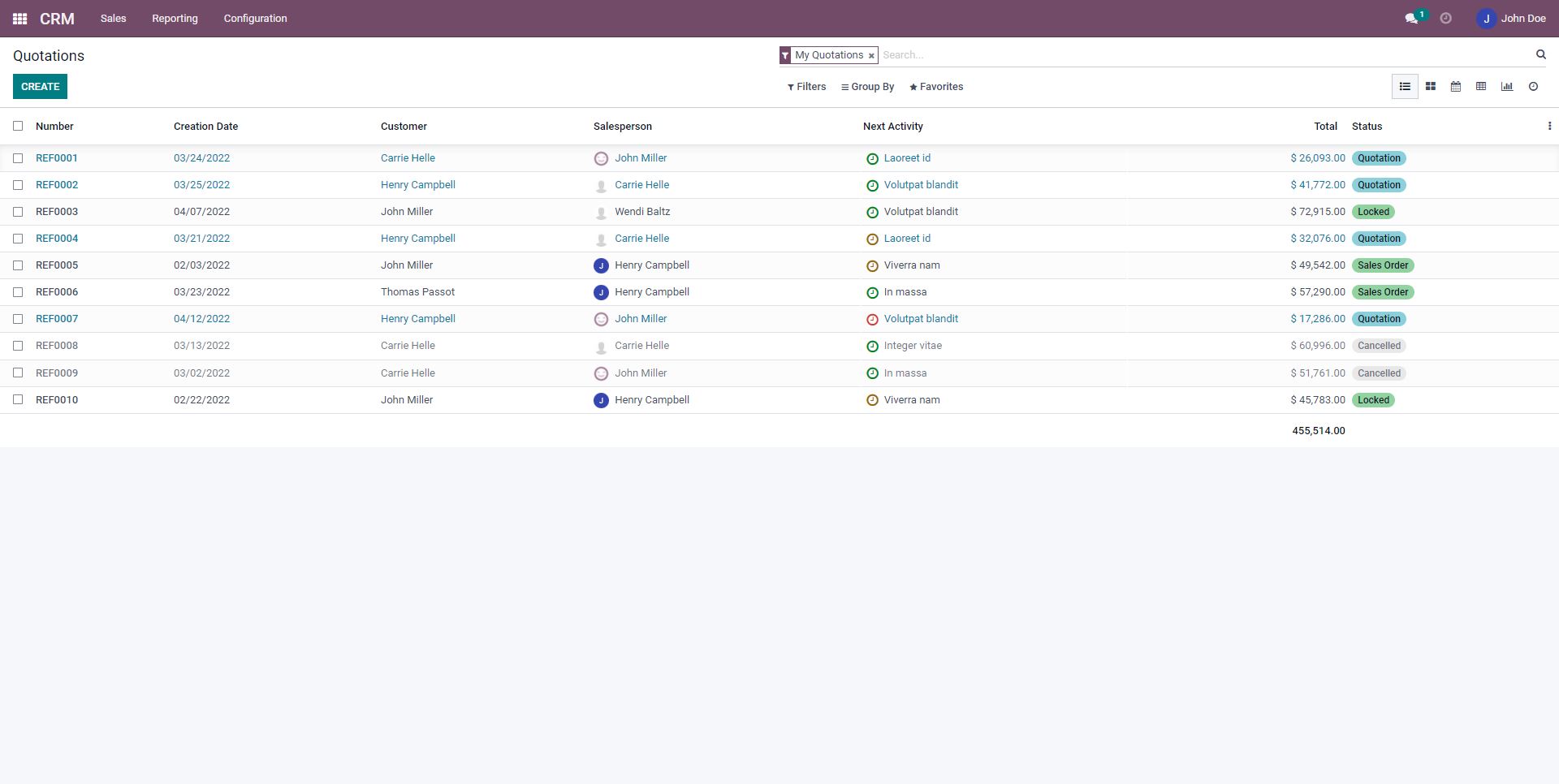Screen dimensions: 1559x784
Task: Expand the Filters dropdown
Action: 806,87
